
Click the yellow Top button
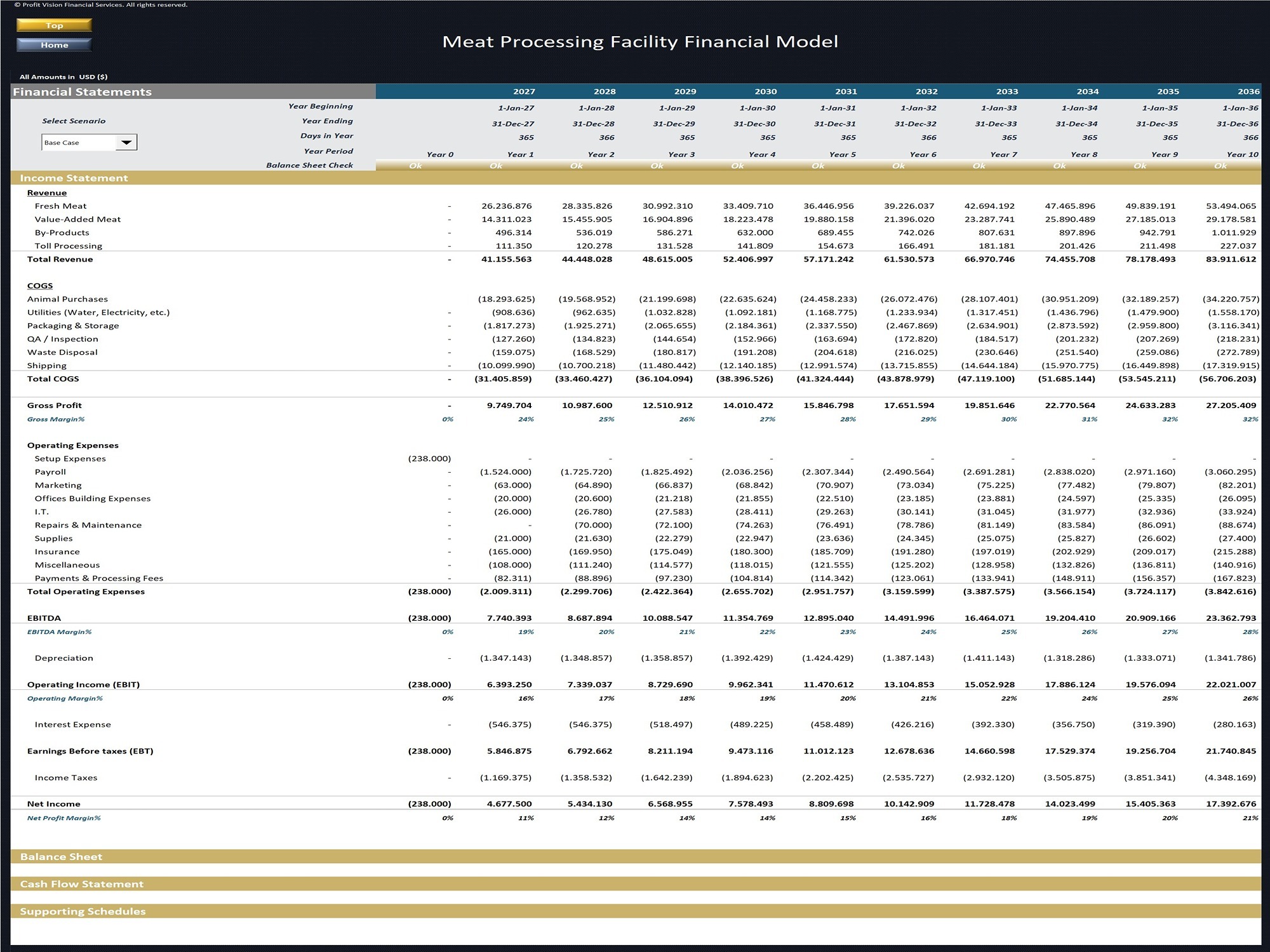click(54, 25)
